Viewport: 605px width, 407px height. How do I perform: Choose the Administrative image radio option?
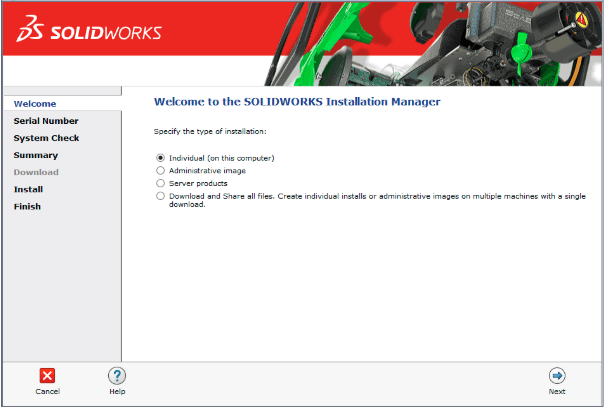pyautogui.click(x=161, y=171)
